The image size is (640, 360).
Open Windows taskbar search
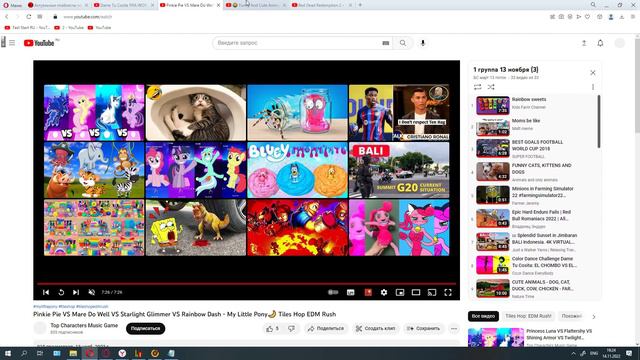click(x=24, y=353)
